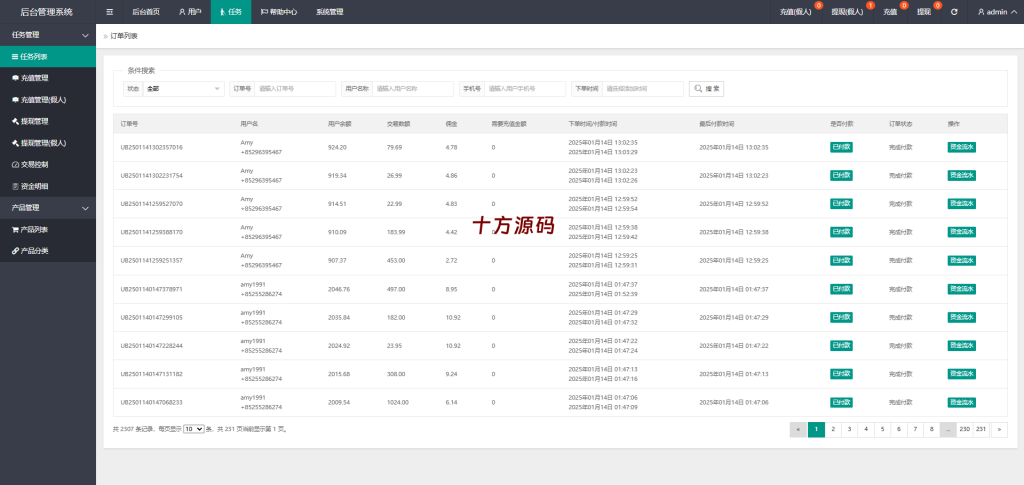Collapse the 任务管理 sidebar group
Screen dimensions: 1024x485
48,35
